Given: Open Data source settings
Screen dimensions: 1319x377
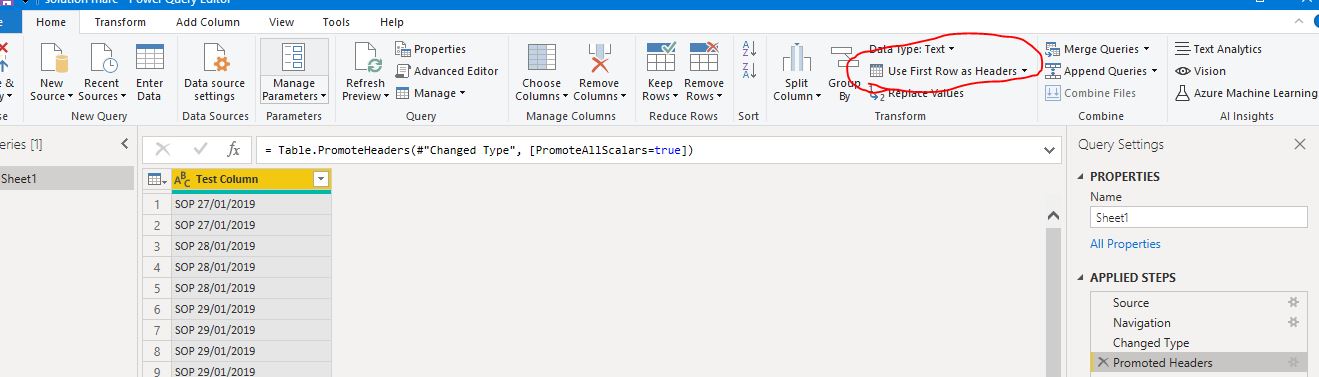Looking at the screenshot, I should coord(214,73).
